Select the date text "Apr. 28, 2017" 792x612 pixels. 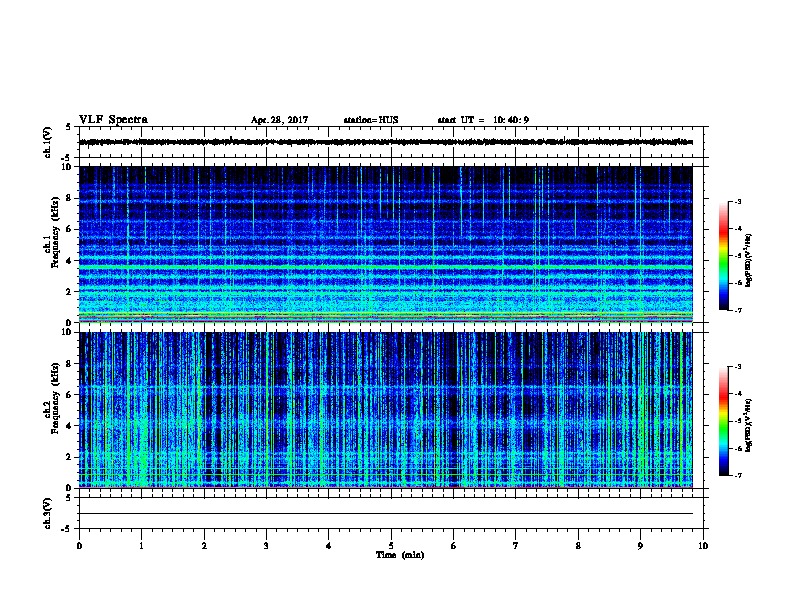[279, 120]
